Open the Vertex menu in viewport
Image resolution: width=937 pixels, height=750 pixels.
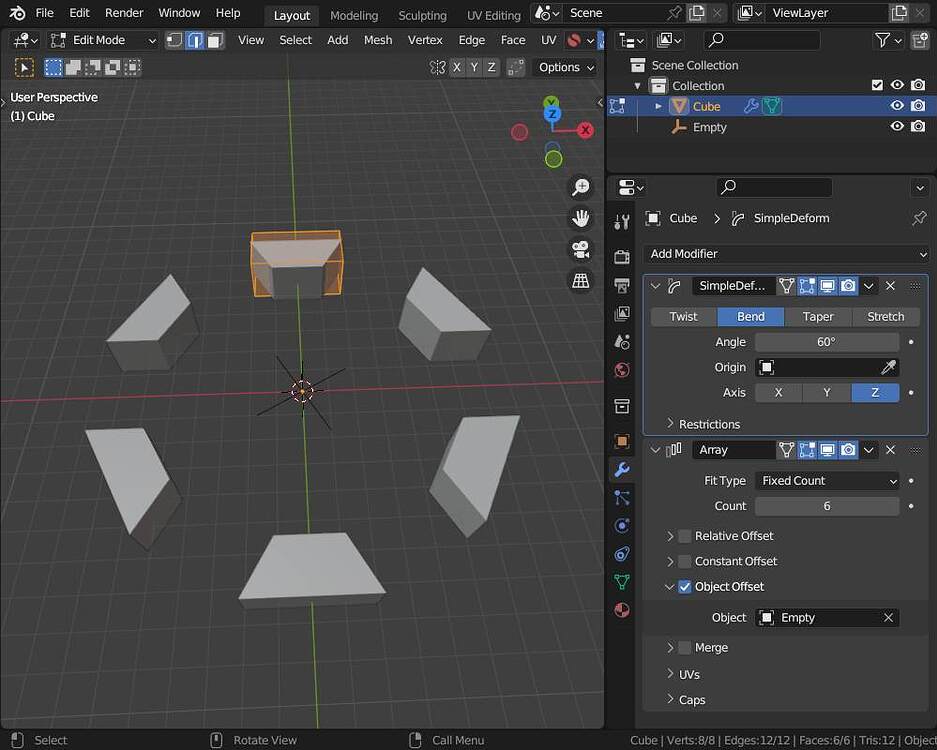(425, 40)
